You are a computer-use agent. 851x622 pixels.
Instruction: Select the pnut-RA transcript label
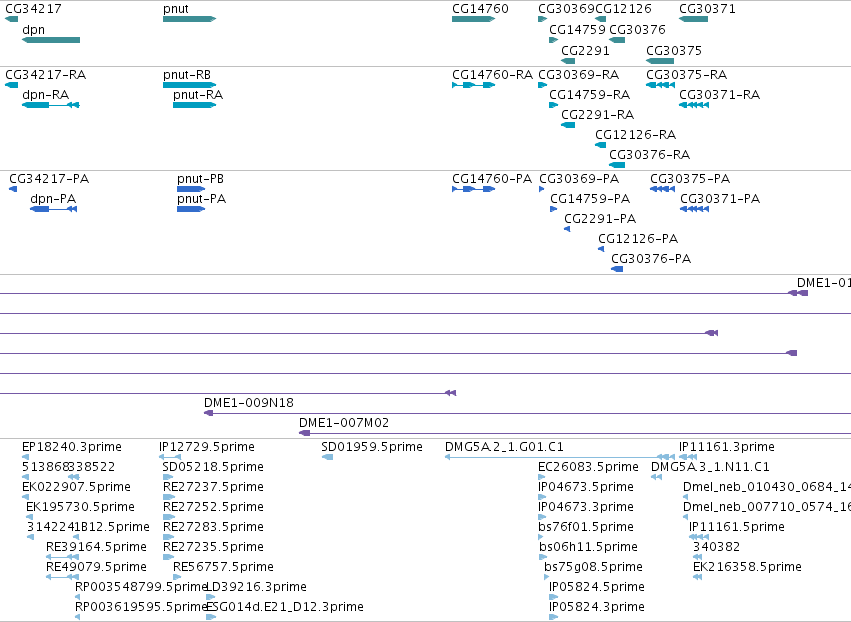coord(198,95)
